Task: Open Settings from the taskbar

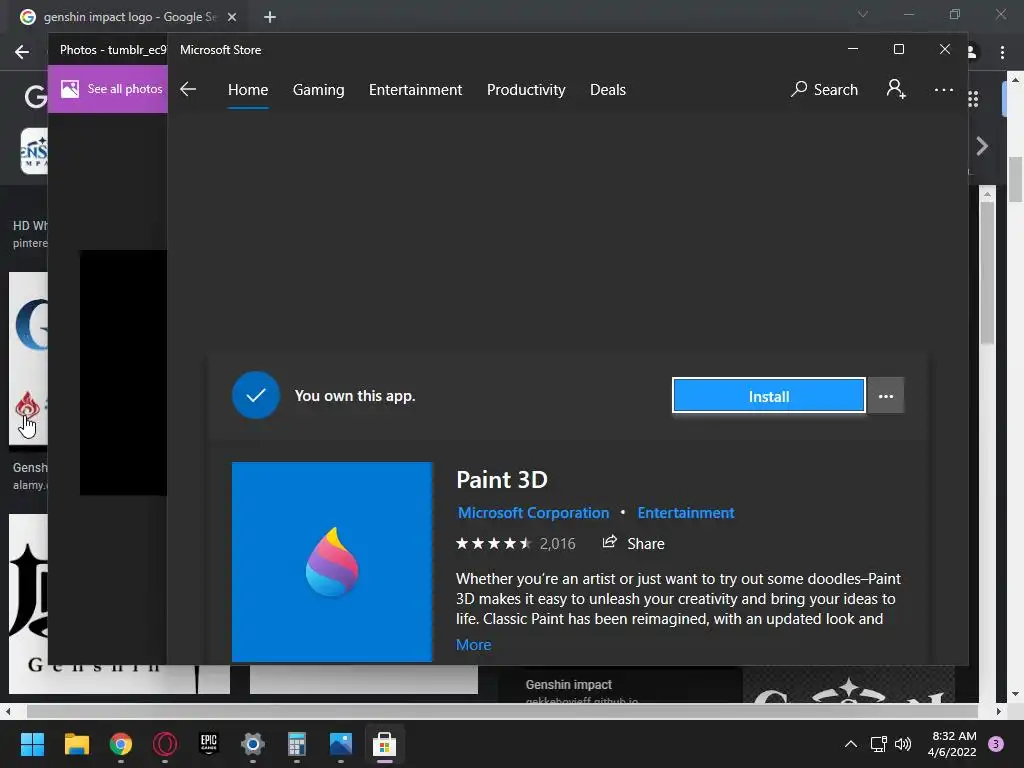Action: pos(253,744)
